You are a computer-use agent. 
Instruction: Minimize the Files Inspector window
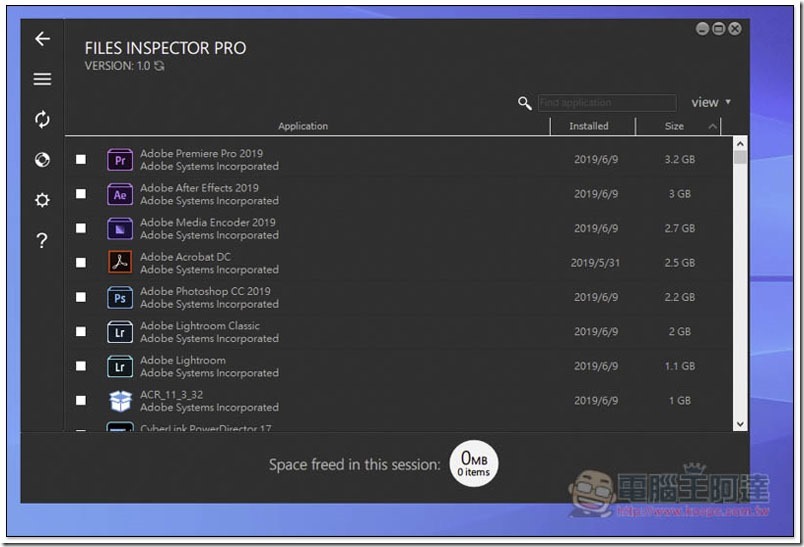coord(702,29)
